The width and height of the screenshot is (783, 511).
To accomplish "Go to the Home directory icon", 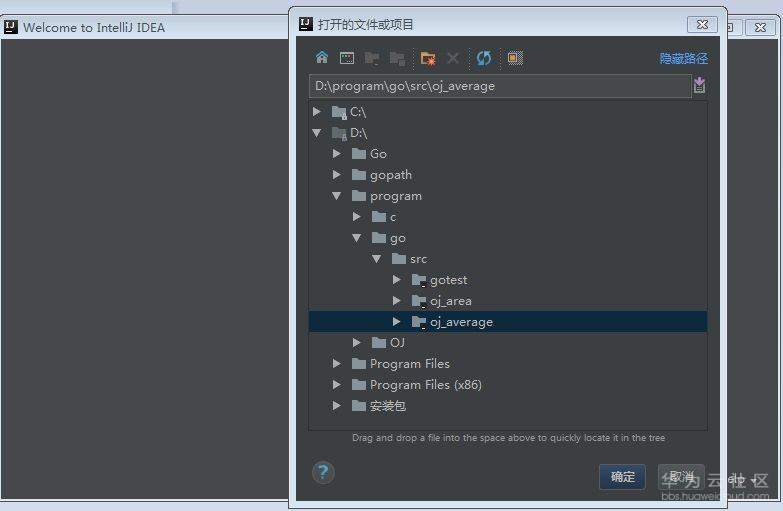I will (x=322, y=57).
